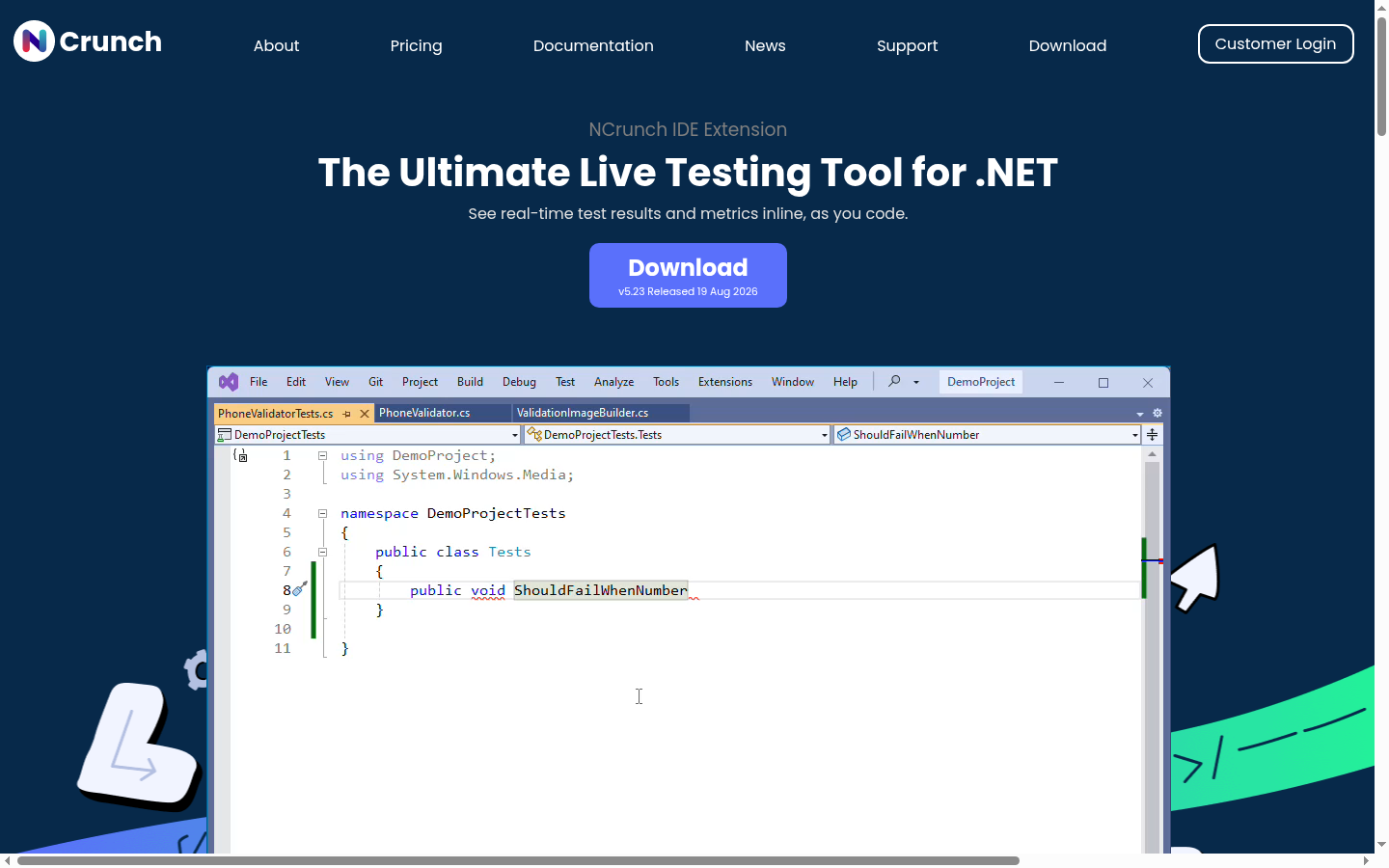
Task: Open the News page
Action: point(765,45)
